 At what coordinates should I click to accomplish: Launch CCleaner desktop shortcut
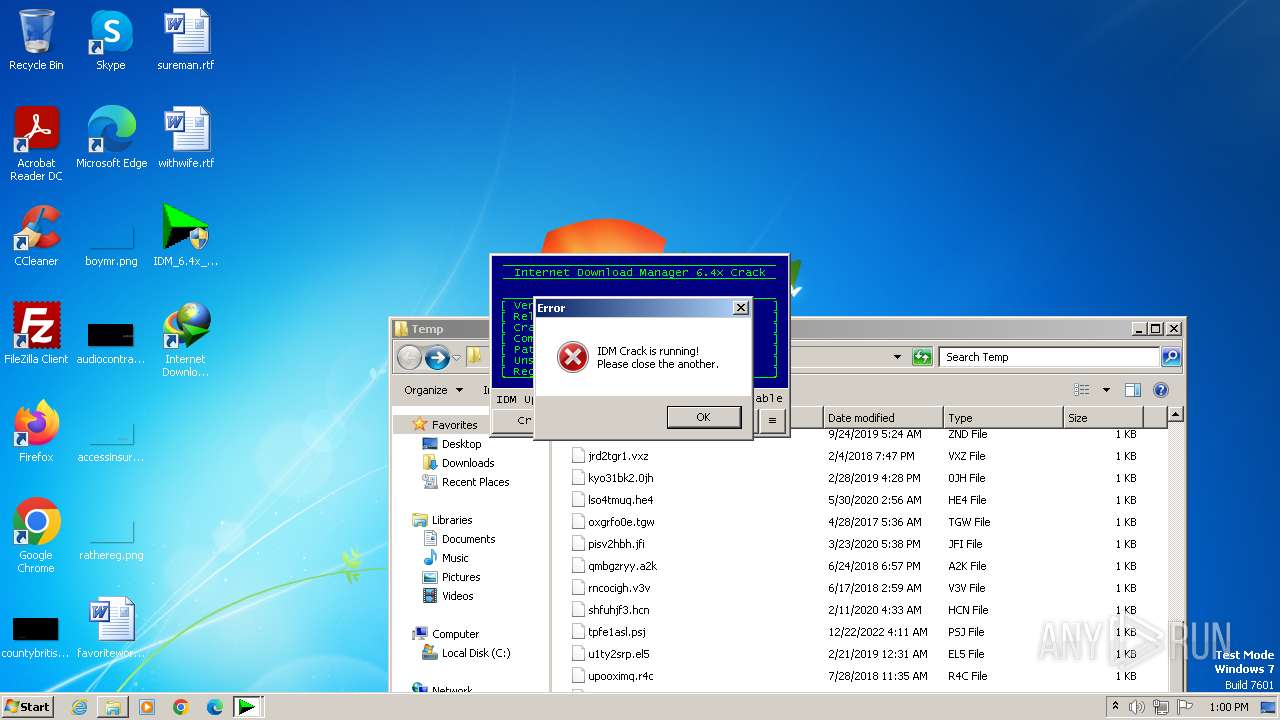pos(36,237)
